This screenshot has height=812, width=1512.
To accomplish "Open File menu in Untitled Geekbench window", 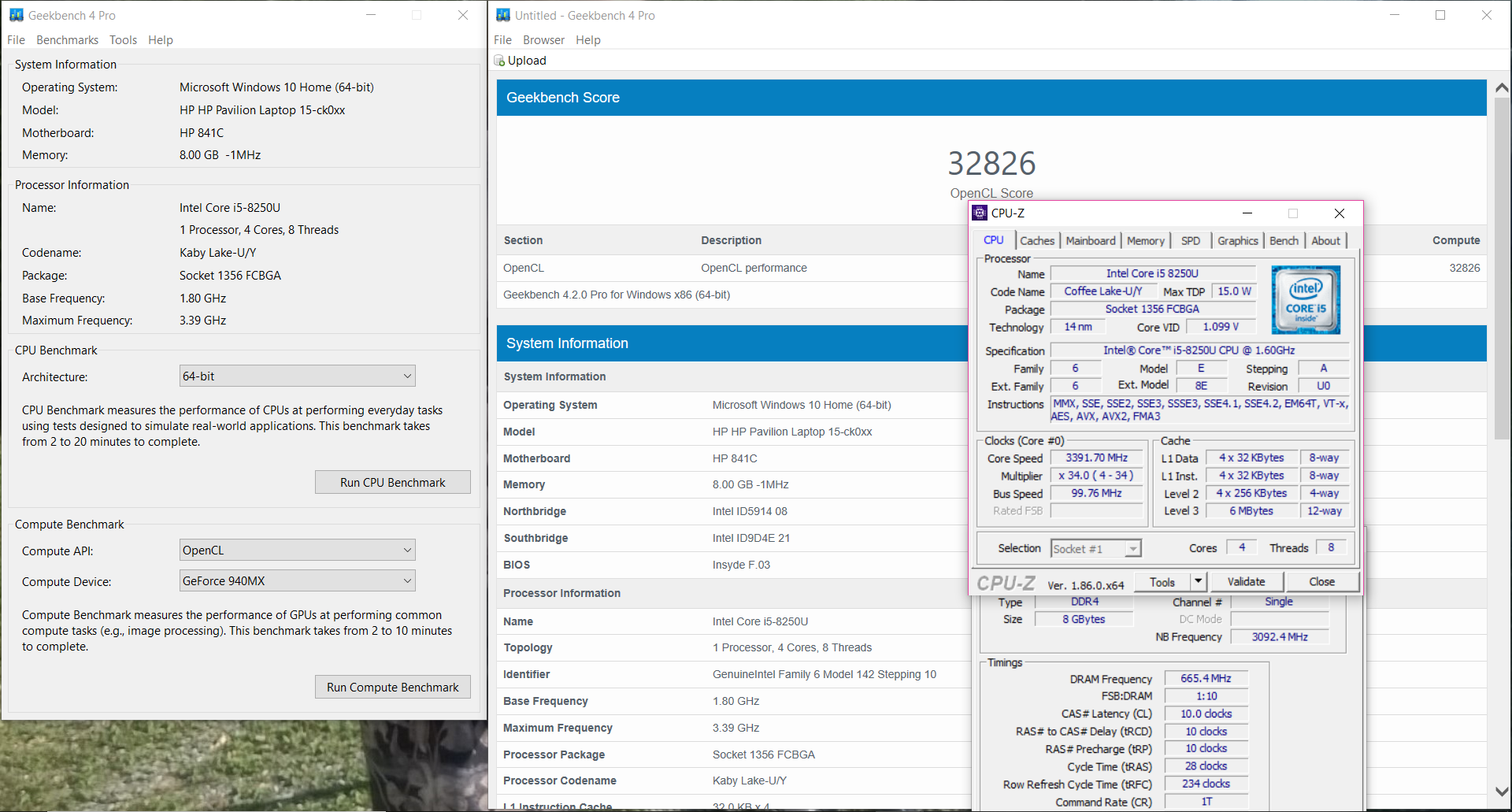I will [x=502, y=40].
